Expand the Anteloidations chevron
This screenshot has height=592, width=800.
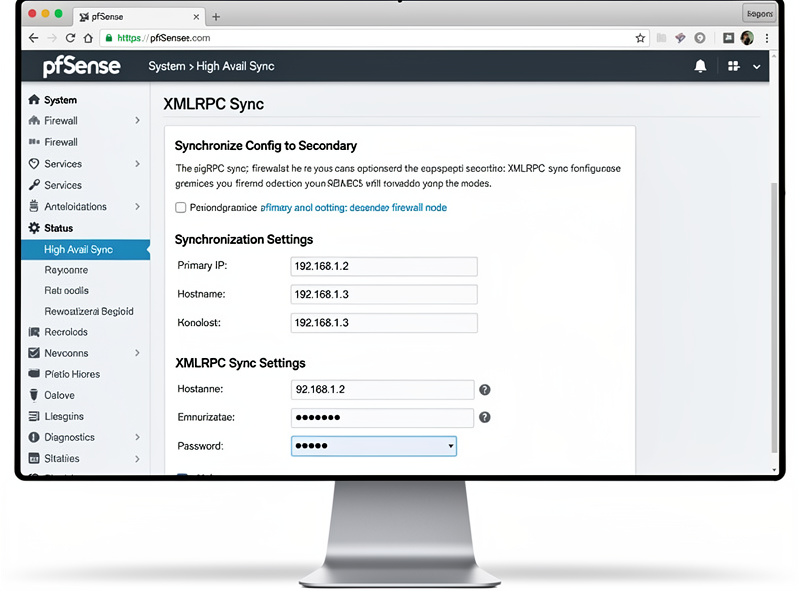tap(137, 206)
